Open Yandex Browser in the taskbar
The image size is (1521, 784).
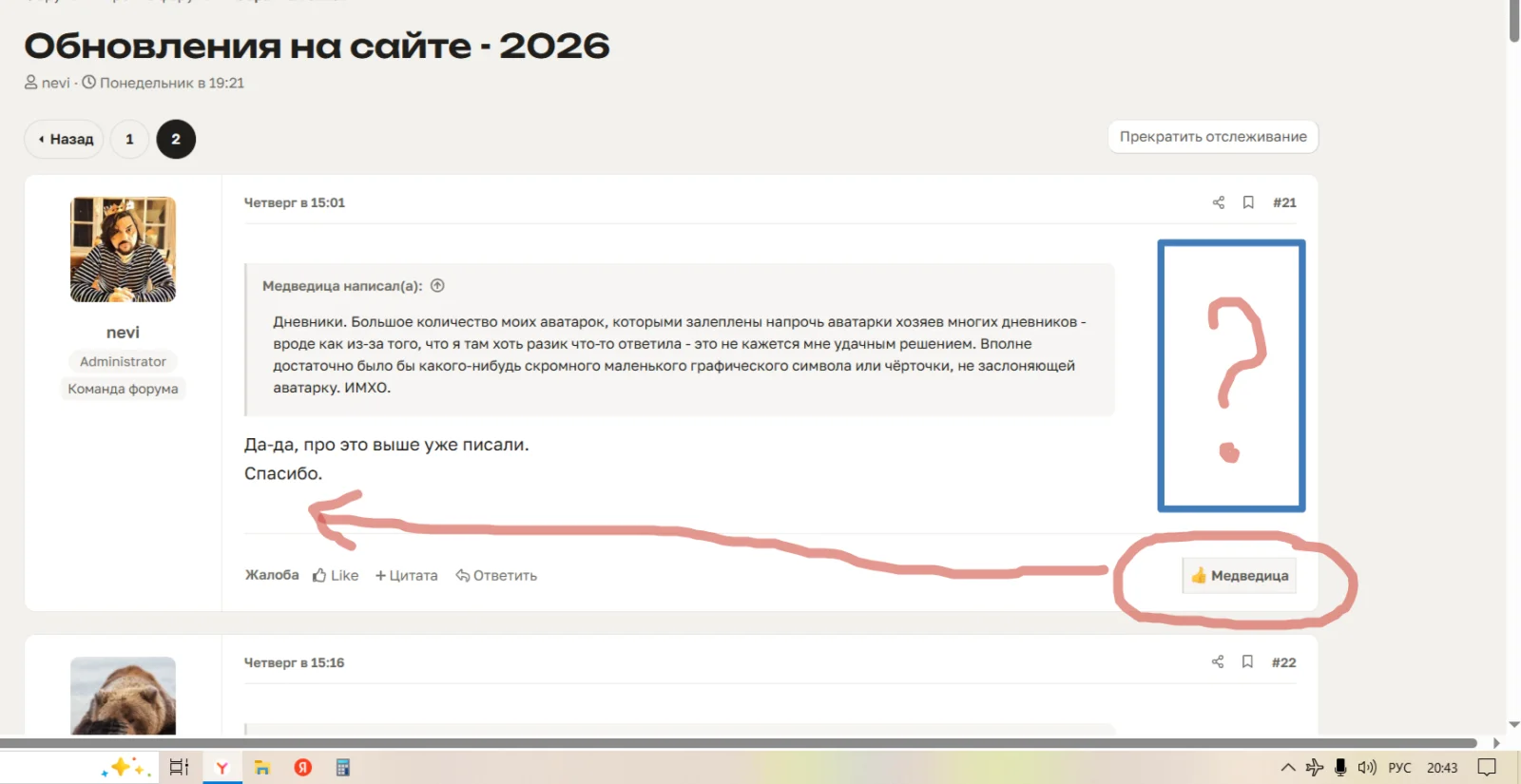click(x=221, y=767)
